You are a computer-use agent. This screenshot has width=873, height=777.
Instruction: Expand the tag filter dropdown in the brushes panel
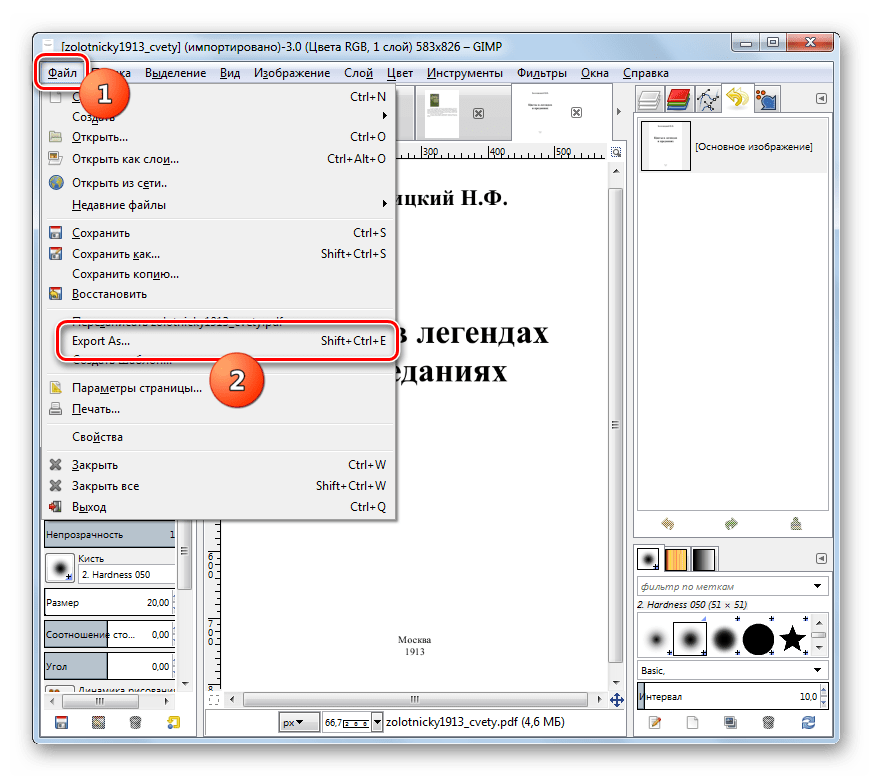pos(817,586)
